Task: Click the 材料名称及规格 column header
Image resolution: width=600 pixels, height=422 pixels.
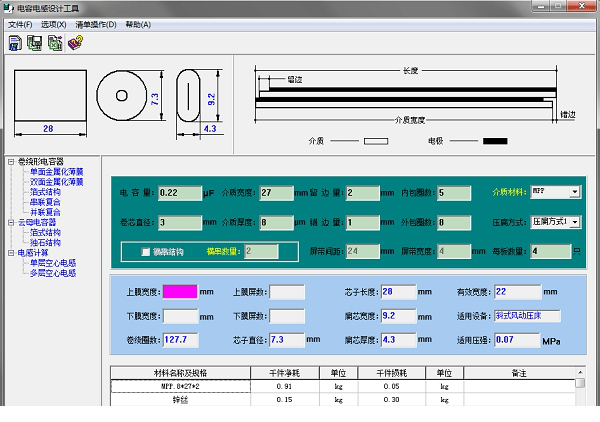Action: [180, 373]
